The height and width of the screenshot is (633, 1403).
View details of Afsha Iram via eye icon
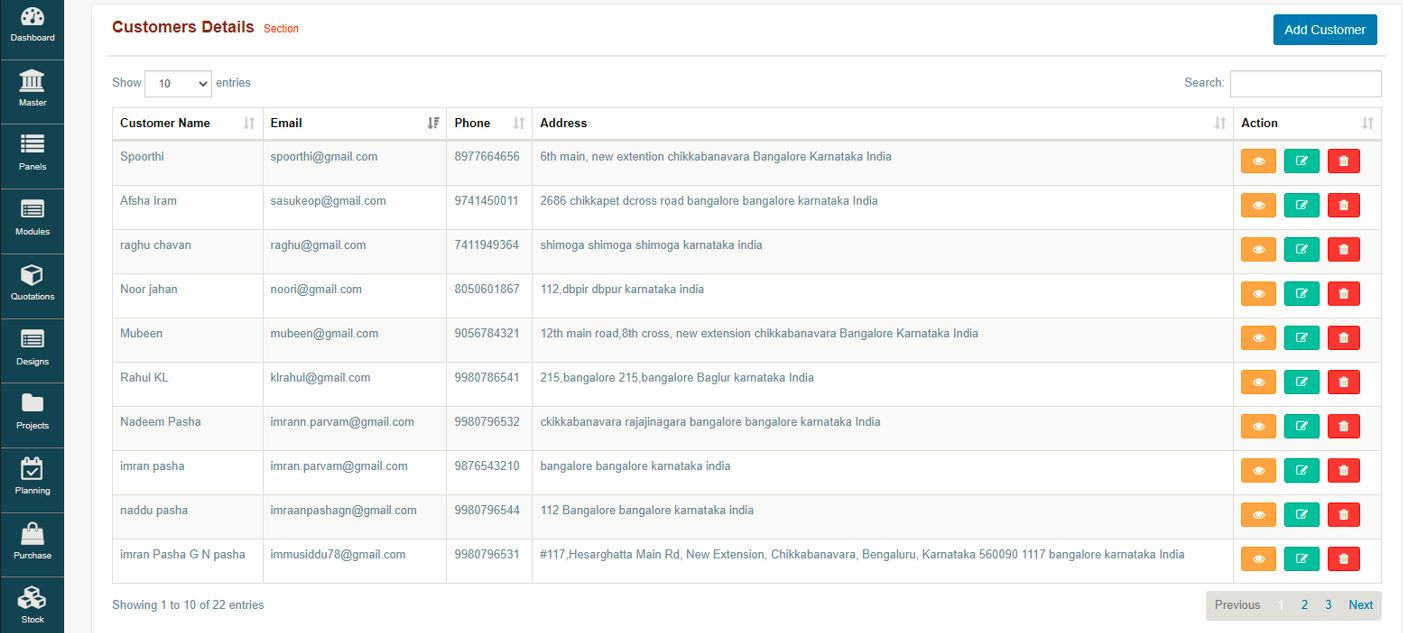coord(1258,205)
